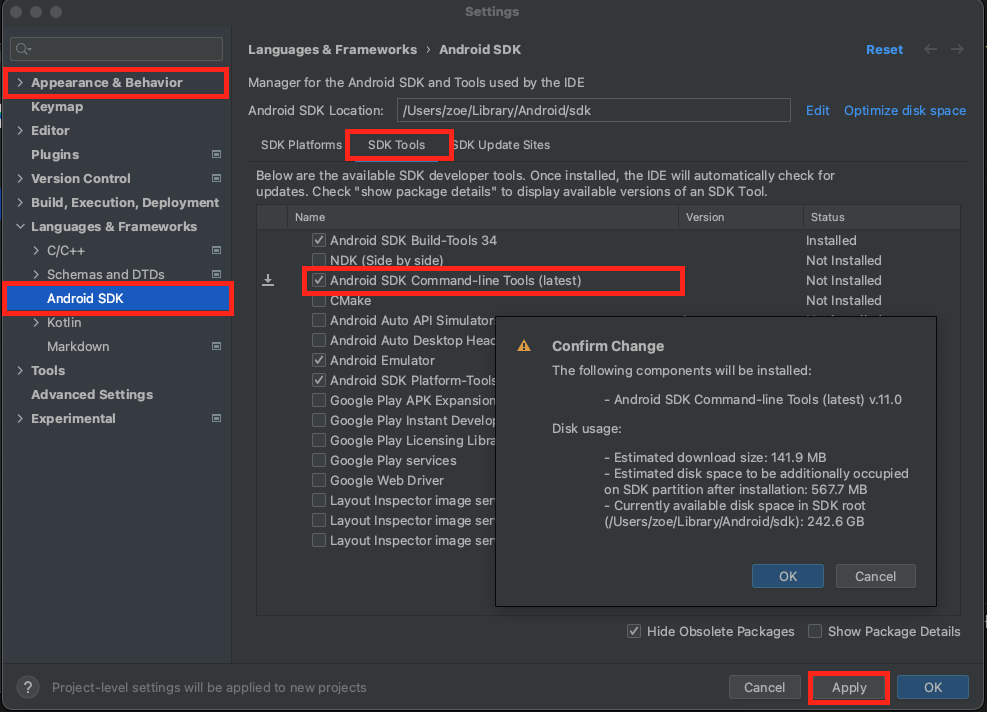Expand the Appearance & Behavior section
Screen dimensions: 987x712
click(20, 83)
